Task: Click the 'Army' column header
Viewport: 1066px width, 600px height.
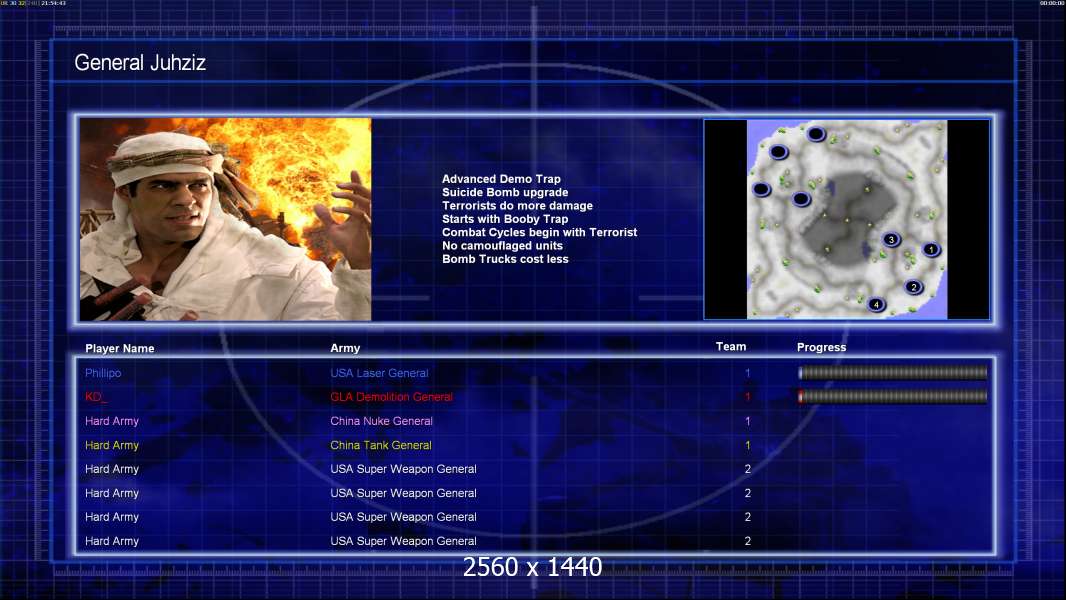Action: (345, 348)
